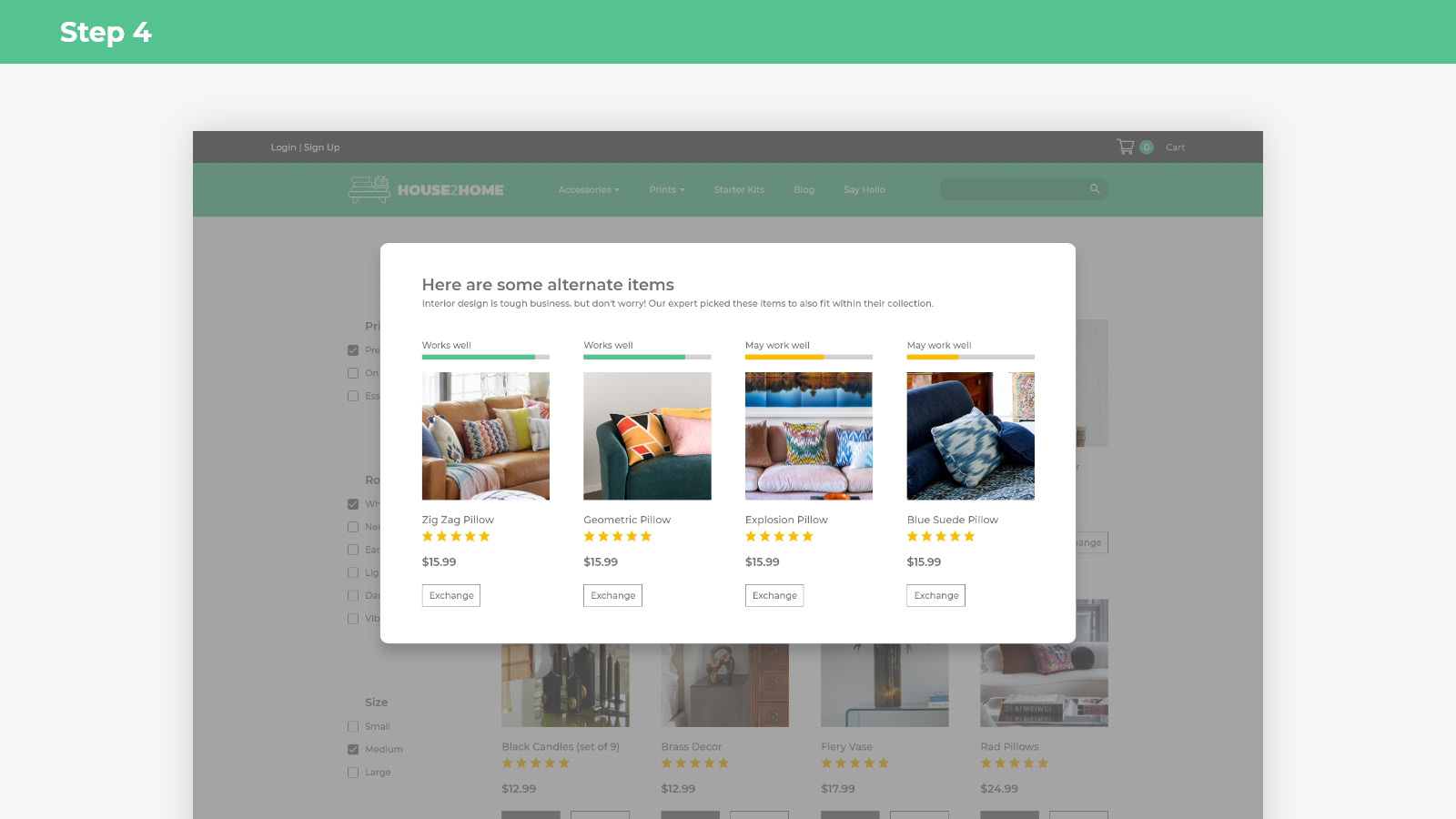Viewport: 1456px width, 819px height.
Task: Click the $17.99 price under Fiery Vase
Action: pyautogui.click(x=838, y=789)
